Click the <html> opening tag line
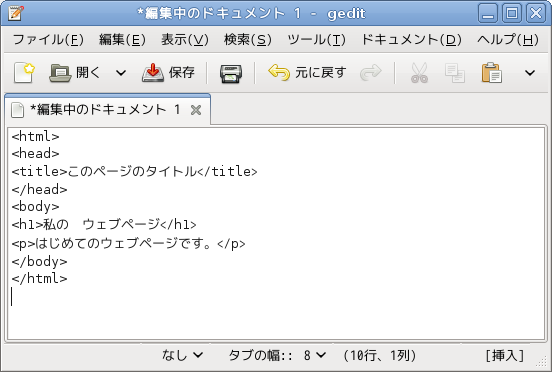Screen dimensions: 552x372 coord(35,136)
